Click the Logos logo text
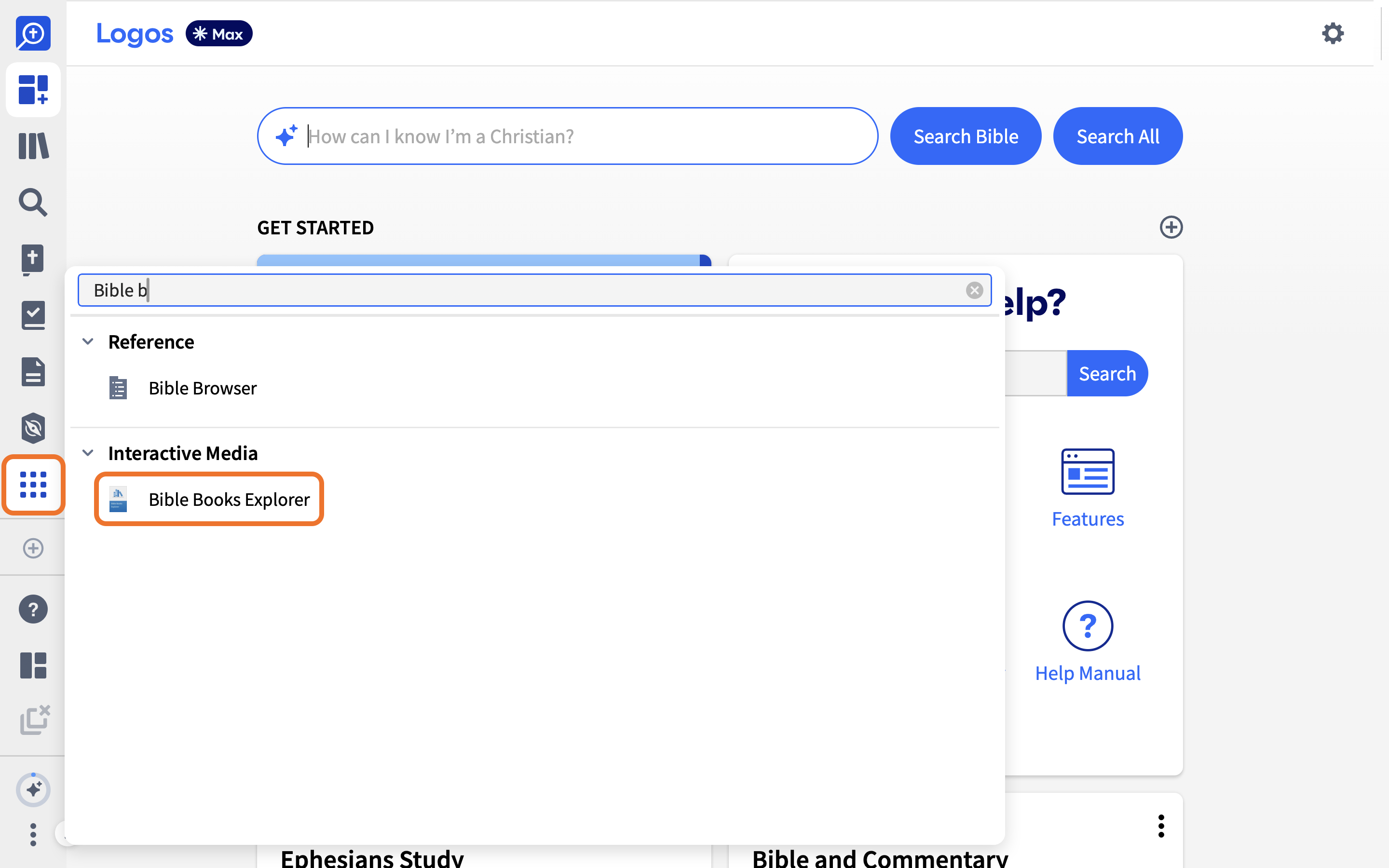 [134, 33]
